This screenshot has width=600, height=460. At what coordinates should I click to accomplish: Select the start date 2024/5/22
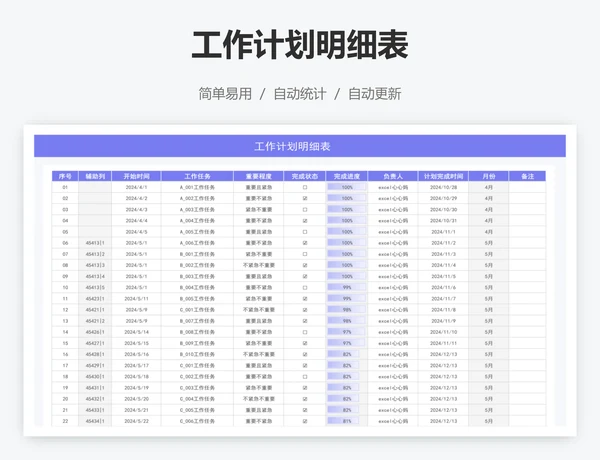pos(136,421)
